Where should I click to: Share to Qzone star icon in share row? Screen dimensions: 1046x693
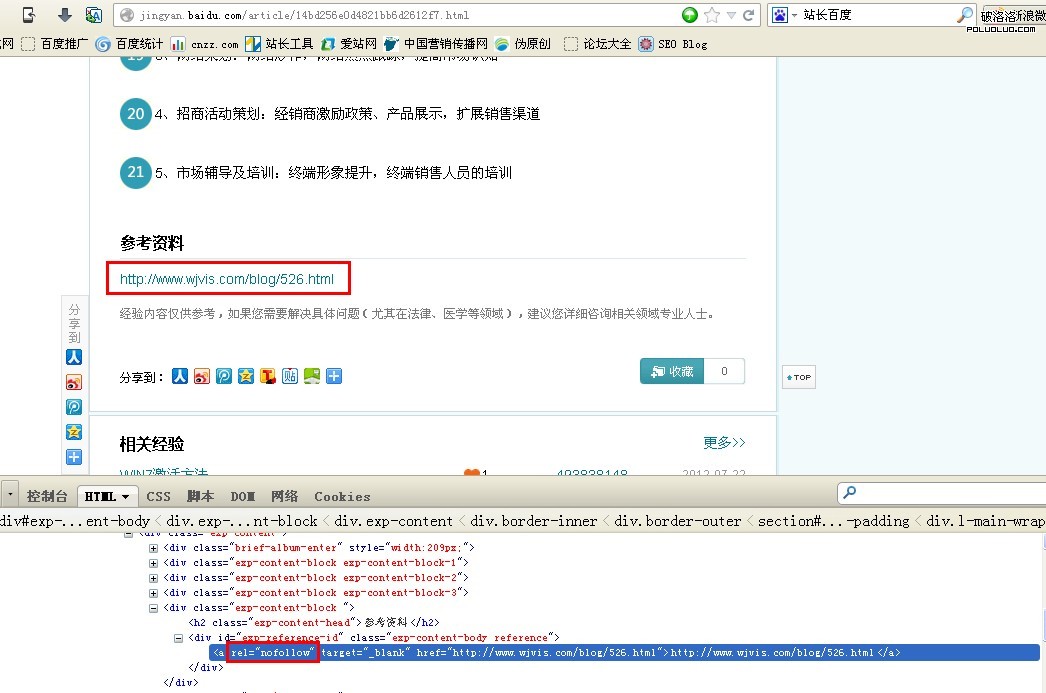click(246, 376)
